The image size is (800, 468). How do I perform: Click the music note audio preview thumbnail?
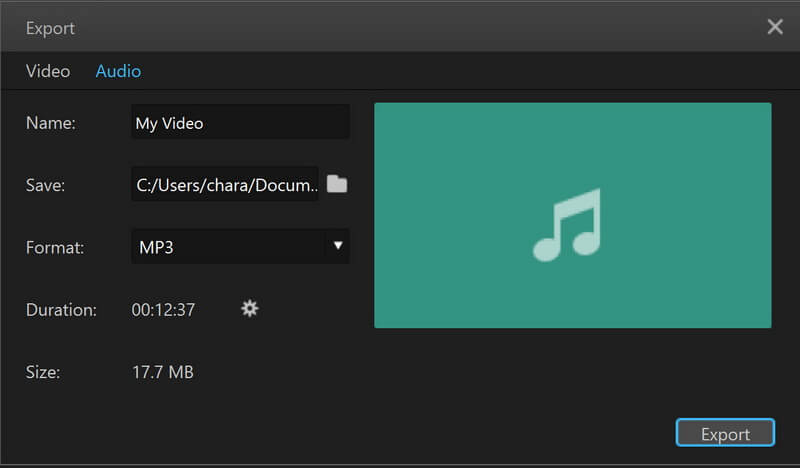click(x=572, y=215)
